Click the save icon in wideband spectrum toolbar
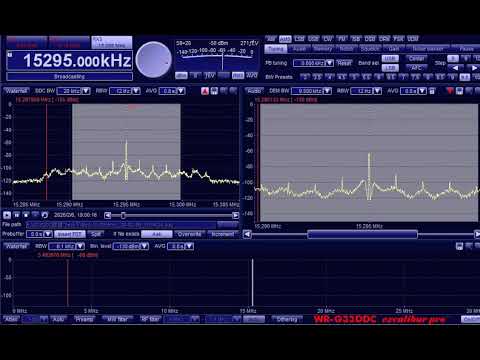This screenshot has height=360, width=480. [x=459, y=246]
